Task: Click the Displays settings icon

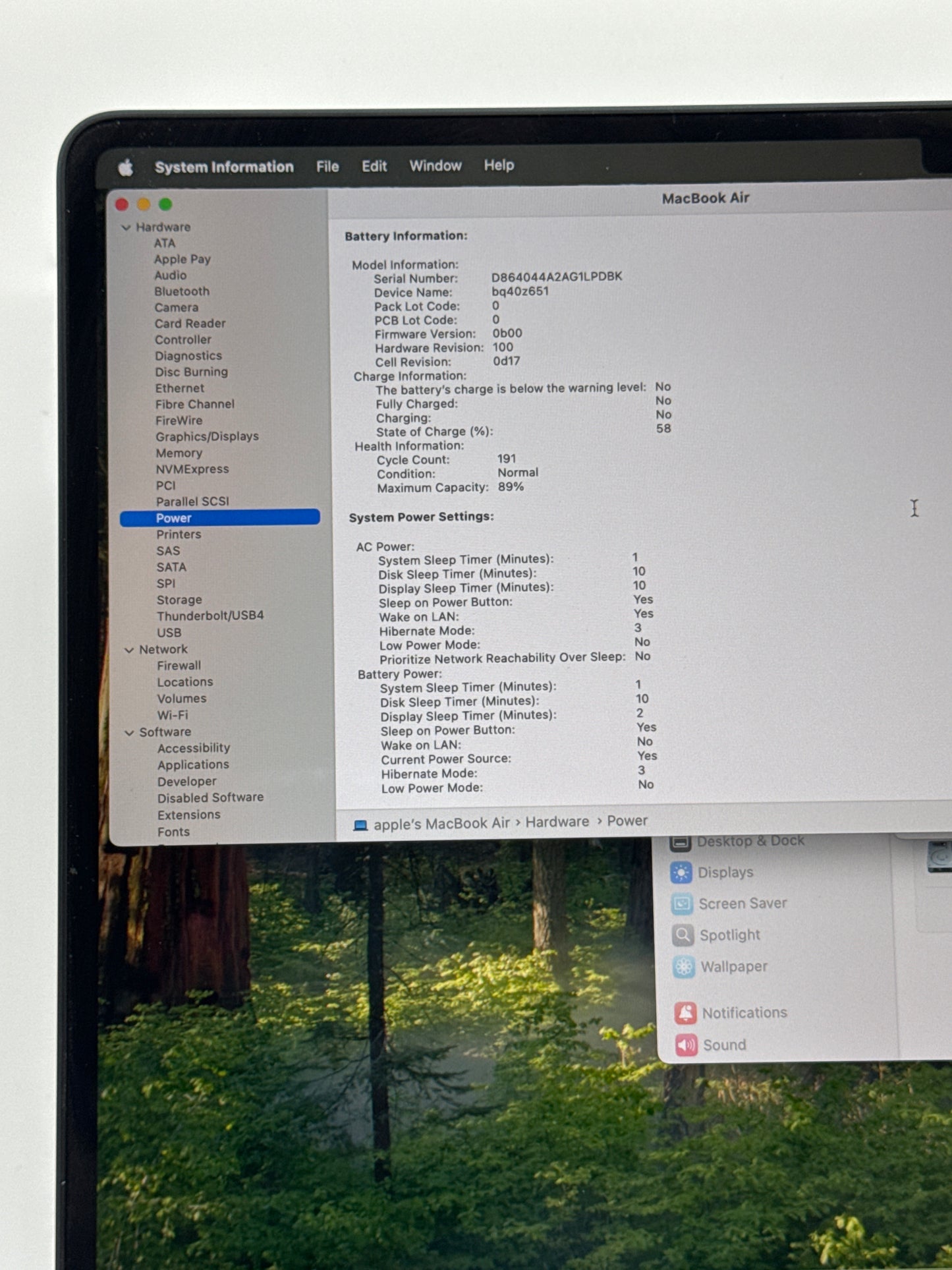Action: [x=681, y=873]
